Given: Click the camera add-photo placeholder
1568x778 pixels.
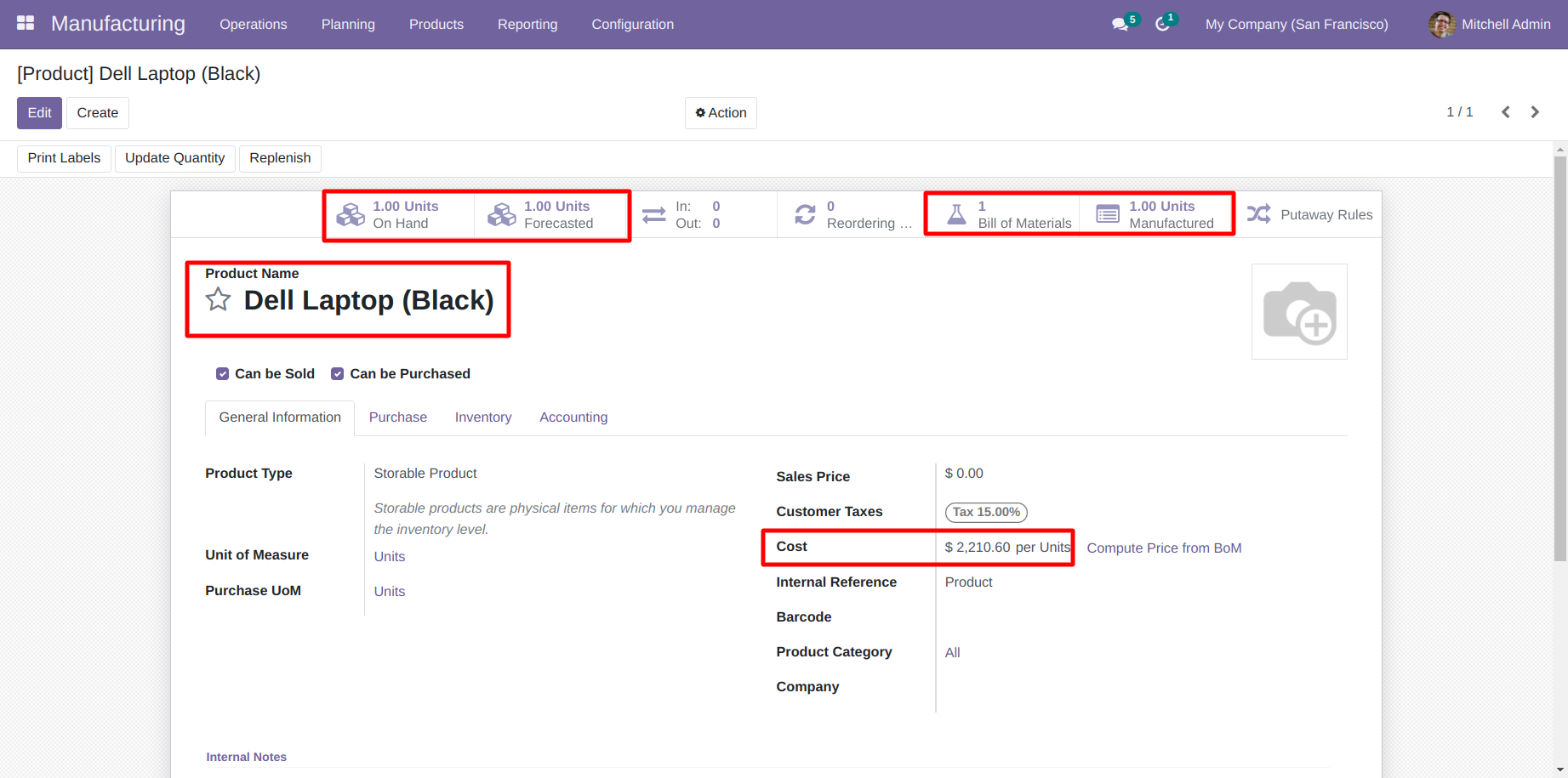Looking at the screenshot, I should tap(1299, 311).
